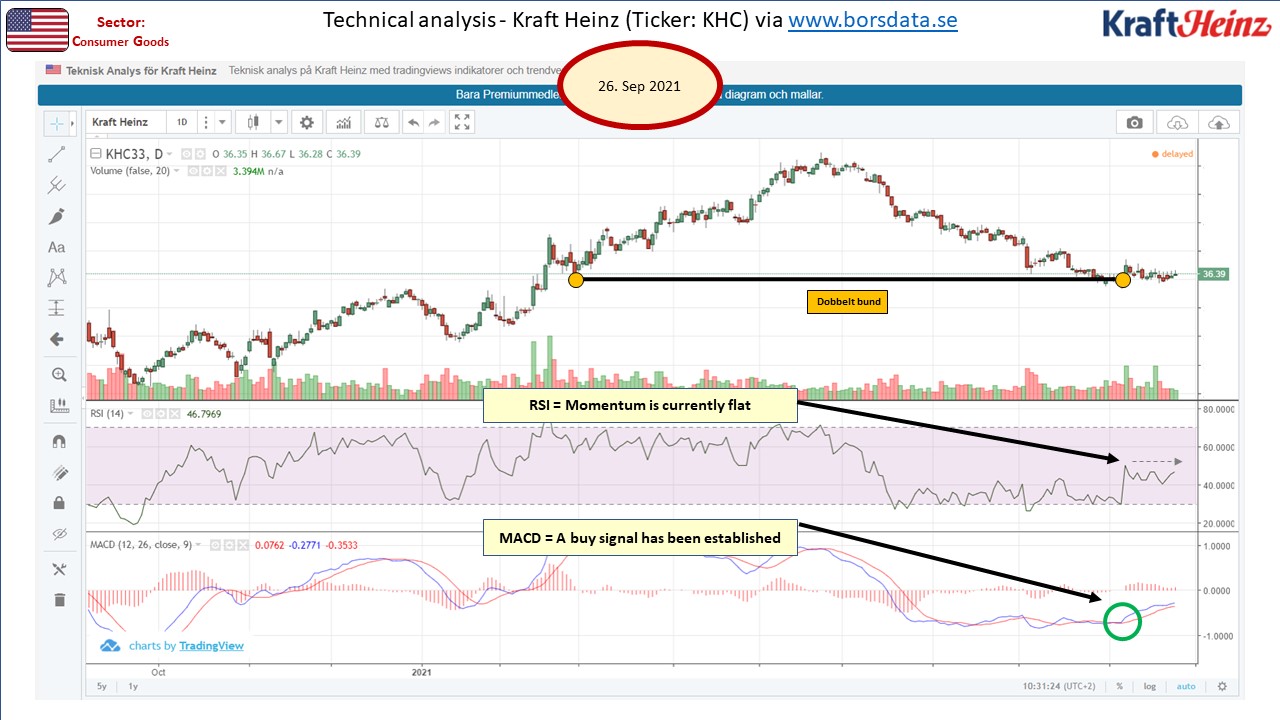Enable the log scale button
1280x720 pixels.
[x=1150, y=686]
